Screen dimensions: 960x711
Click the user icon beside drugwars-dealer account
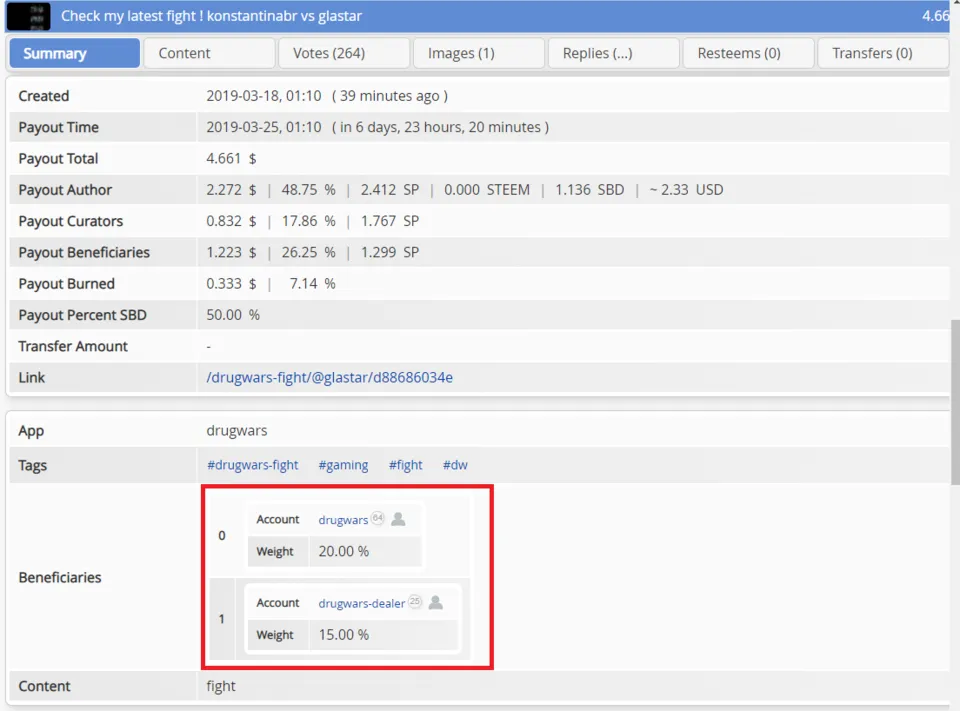(x=435, y=603)
